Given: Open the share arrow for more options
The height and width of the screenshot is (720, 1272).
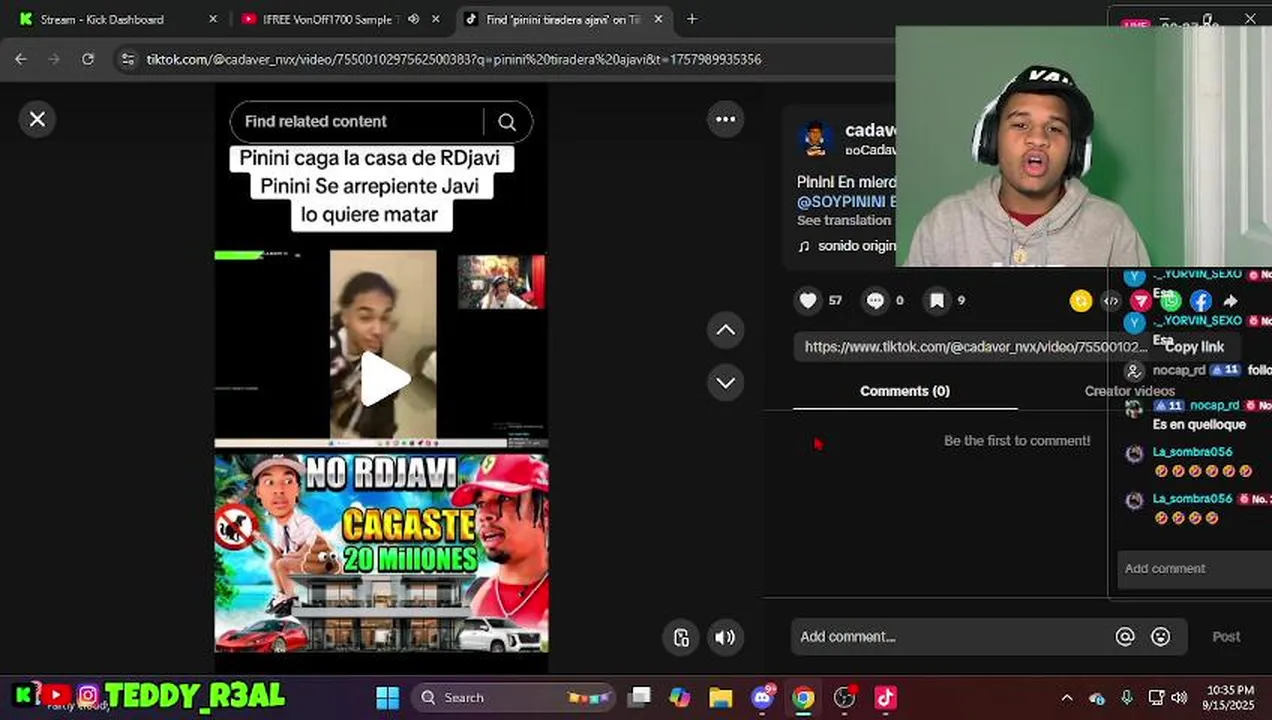Looking at the screenshot, I should coord(1231,300).
